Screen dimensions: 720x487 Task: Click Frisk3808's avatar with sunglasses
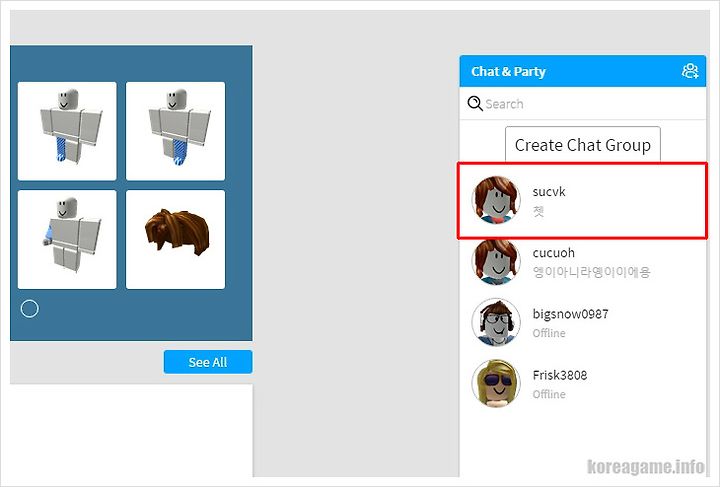point(496,383)
